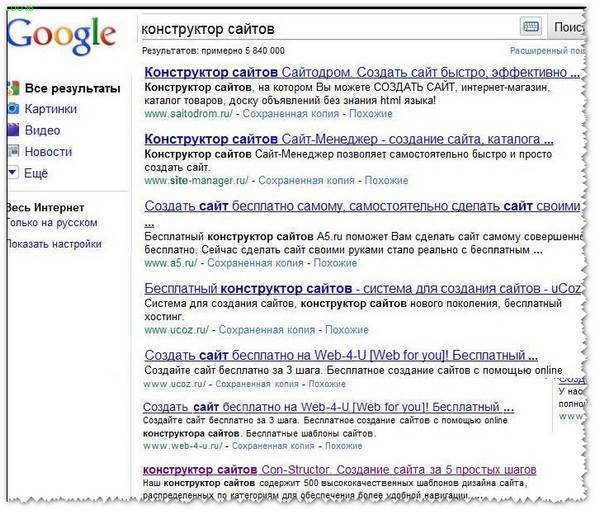
Task: Open Расширенный поиск link
Action: (547, 51)
